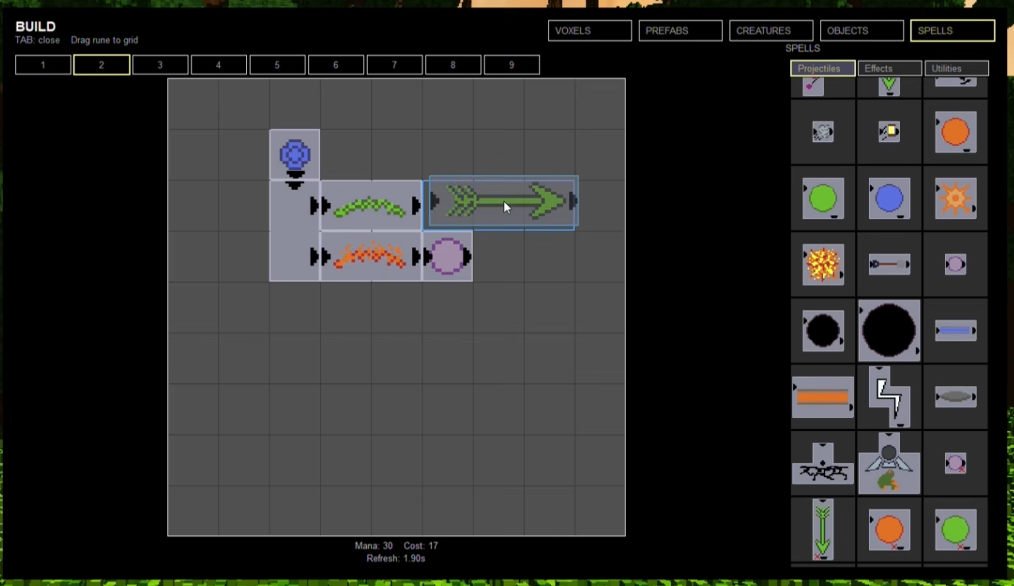Pick the yellow light flash rune
Image resolution: width=1014 pixels, height=586 pixels.
(889, 132)
